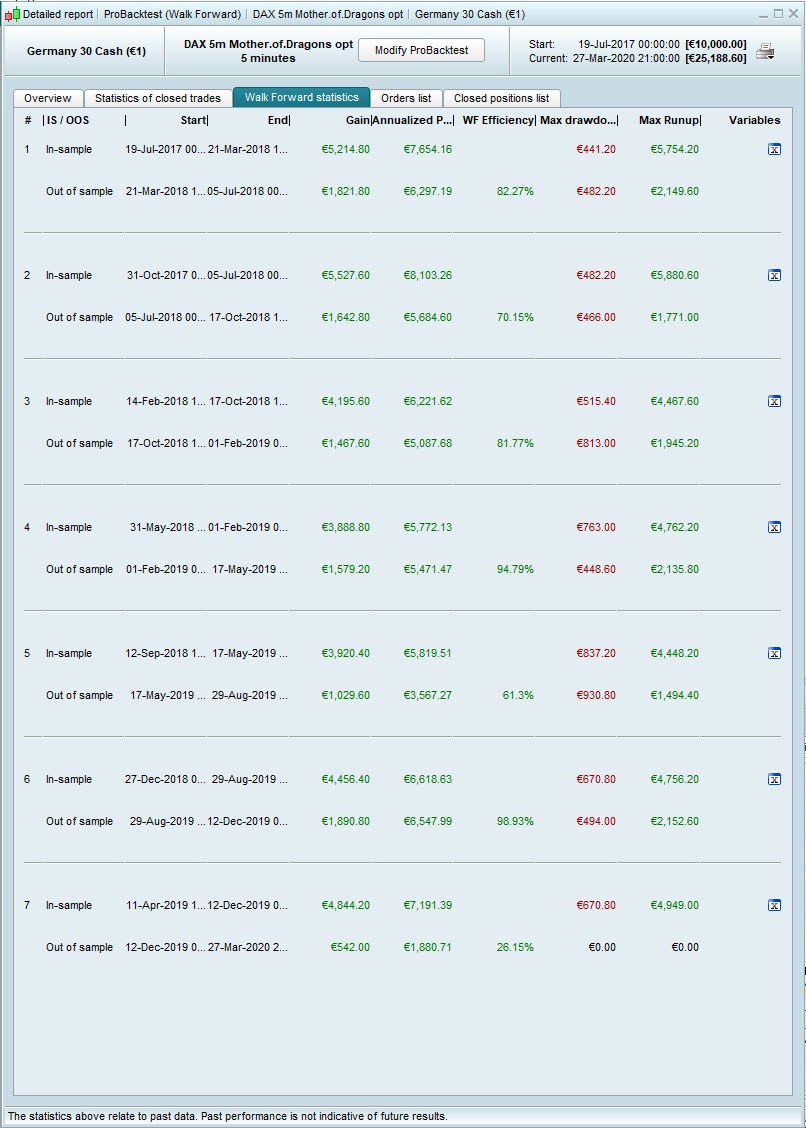Click the €813.00 max drawdown cell
Viewport: 806px width, 1128px height.
pos(596,443)
